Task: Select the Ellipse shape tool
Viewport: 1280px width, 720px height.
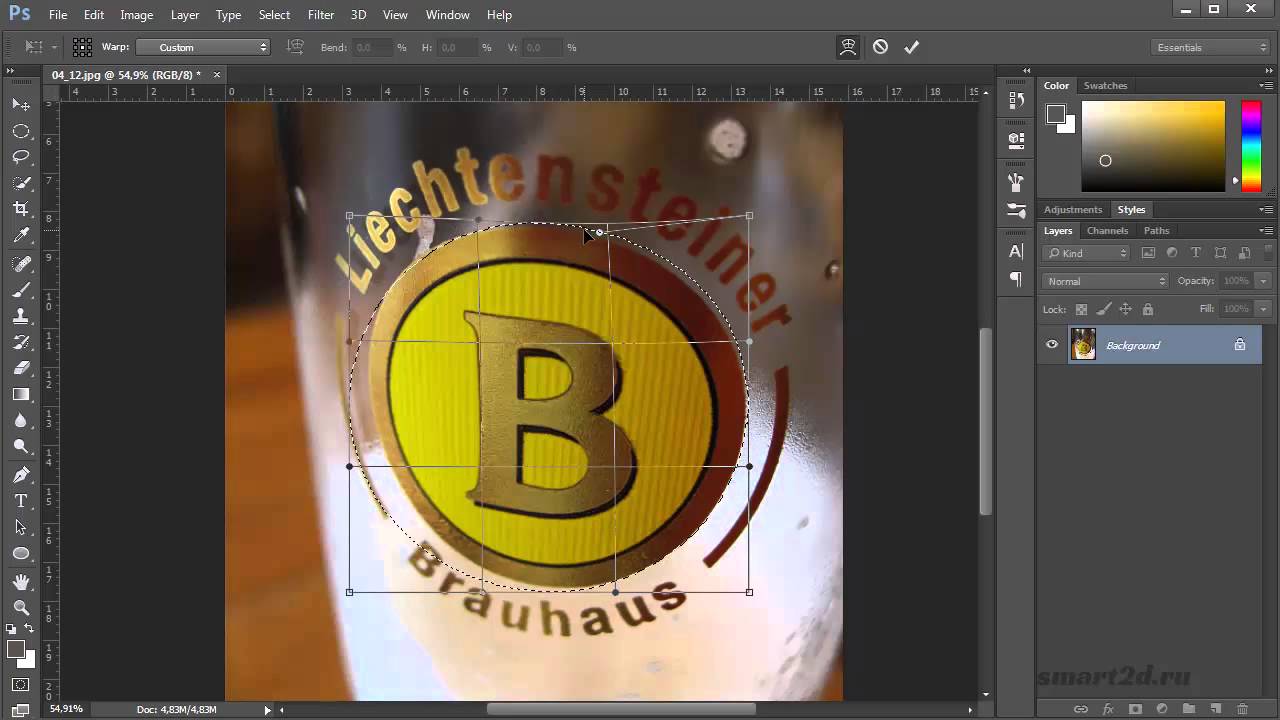Action: tap(21, 553)
